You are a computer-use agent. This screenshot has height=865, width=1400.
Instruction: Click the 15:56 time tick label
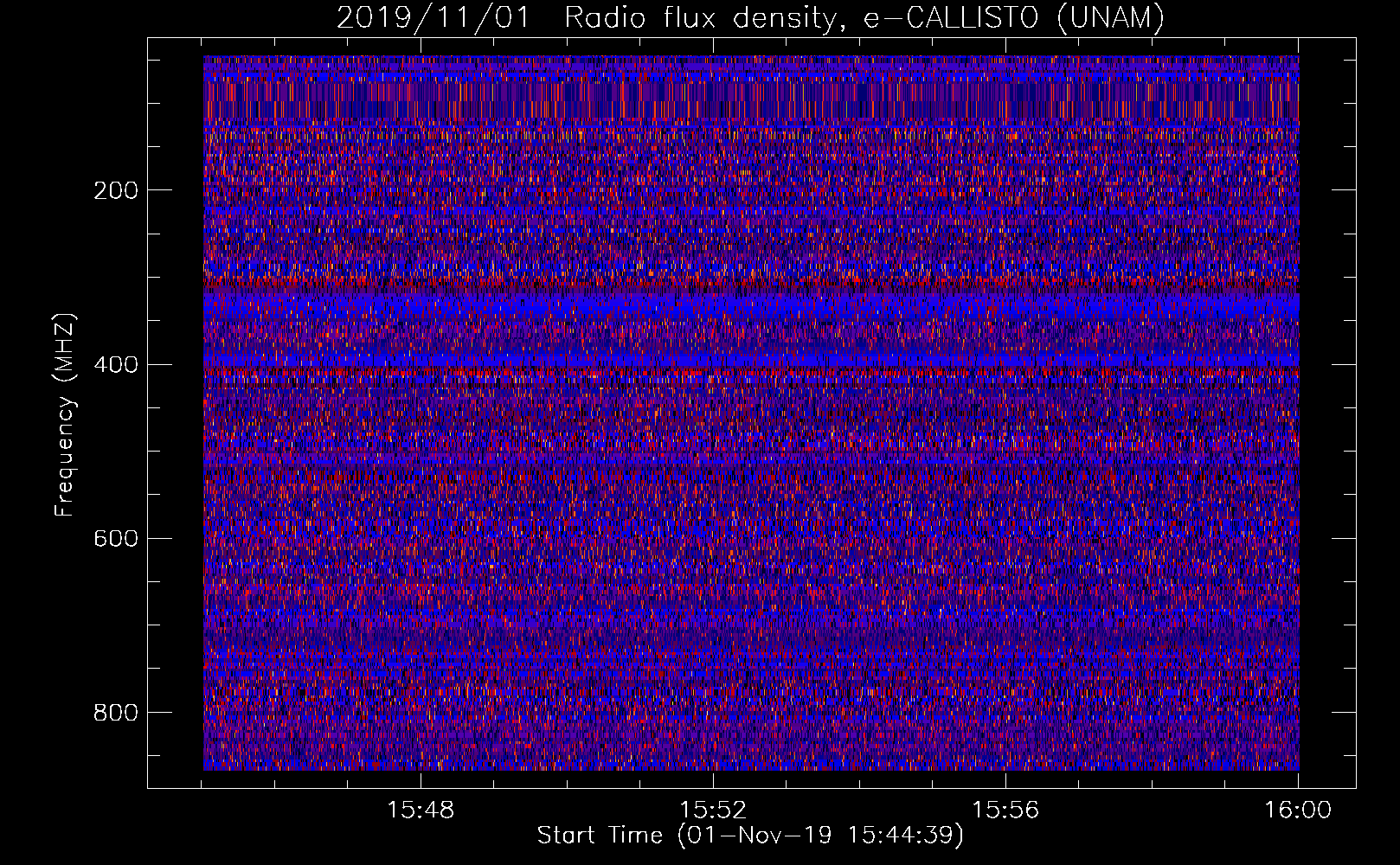[x=1005, y=811]
